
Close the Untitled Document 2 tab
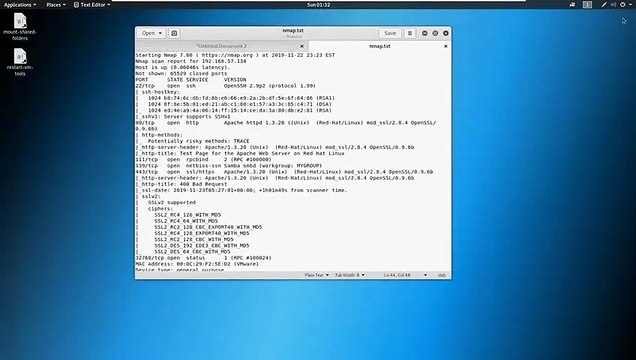coord(301,46)
